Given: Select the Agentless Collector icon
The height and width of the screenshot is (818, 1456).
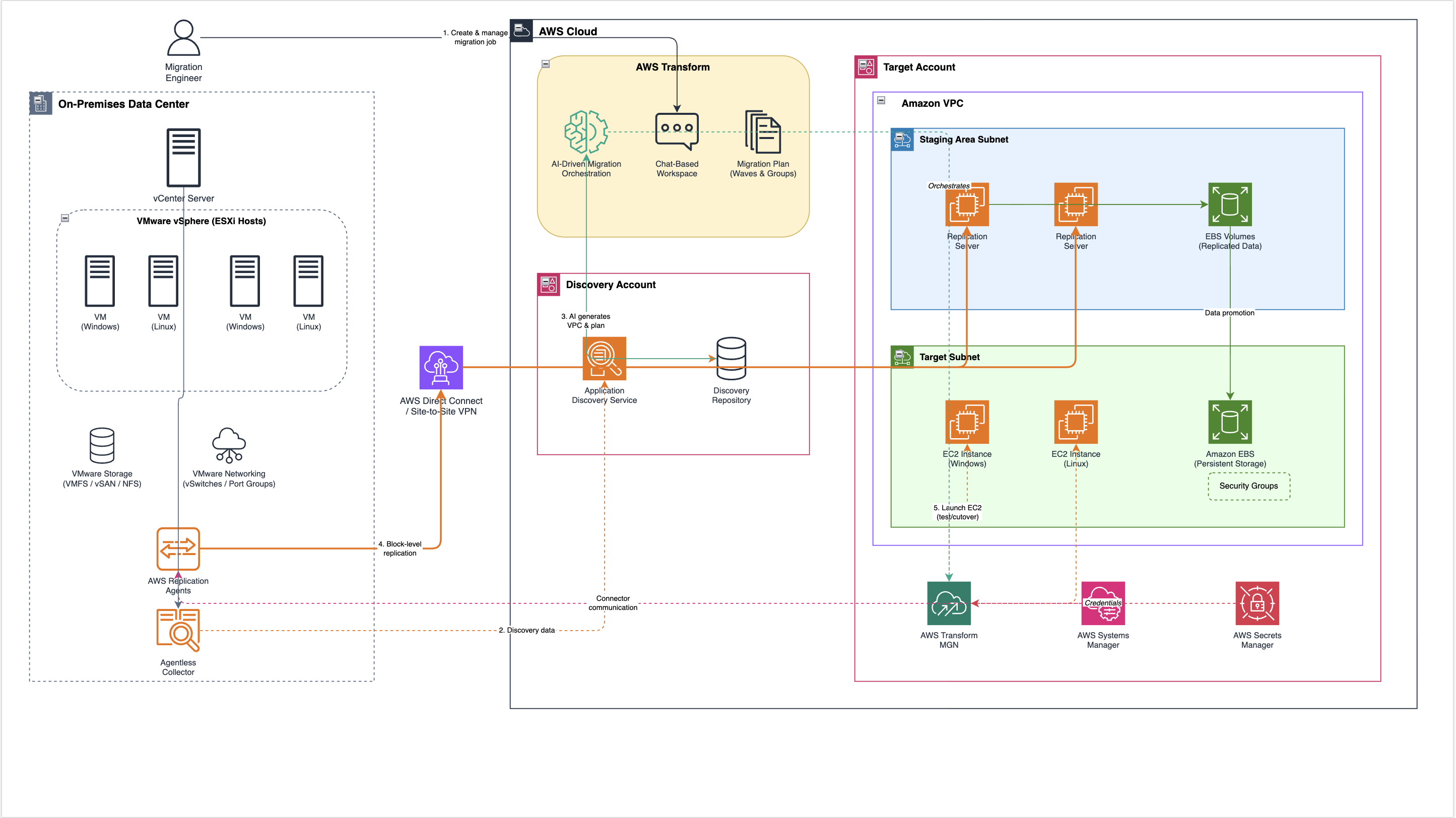Looking at the screenshot, I should 178,630.
